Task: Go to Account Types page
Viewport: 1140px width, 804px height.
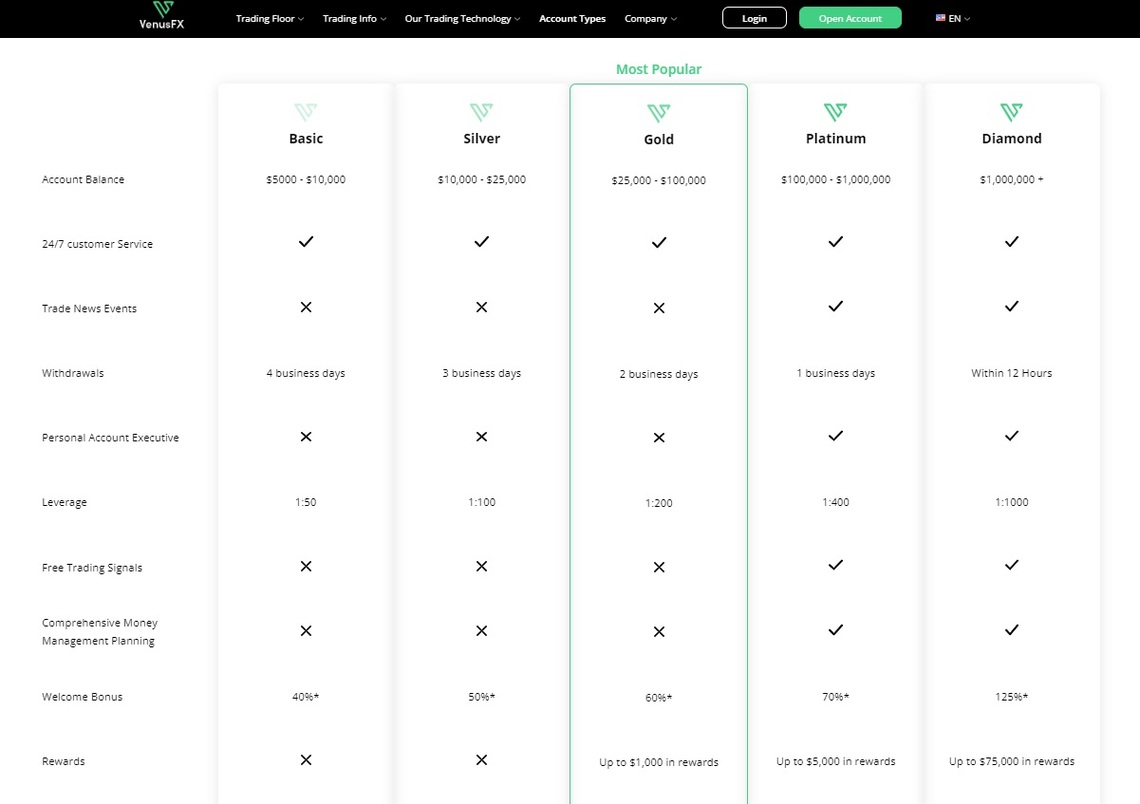Action: click(572, 18)
